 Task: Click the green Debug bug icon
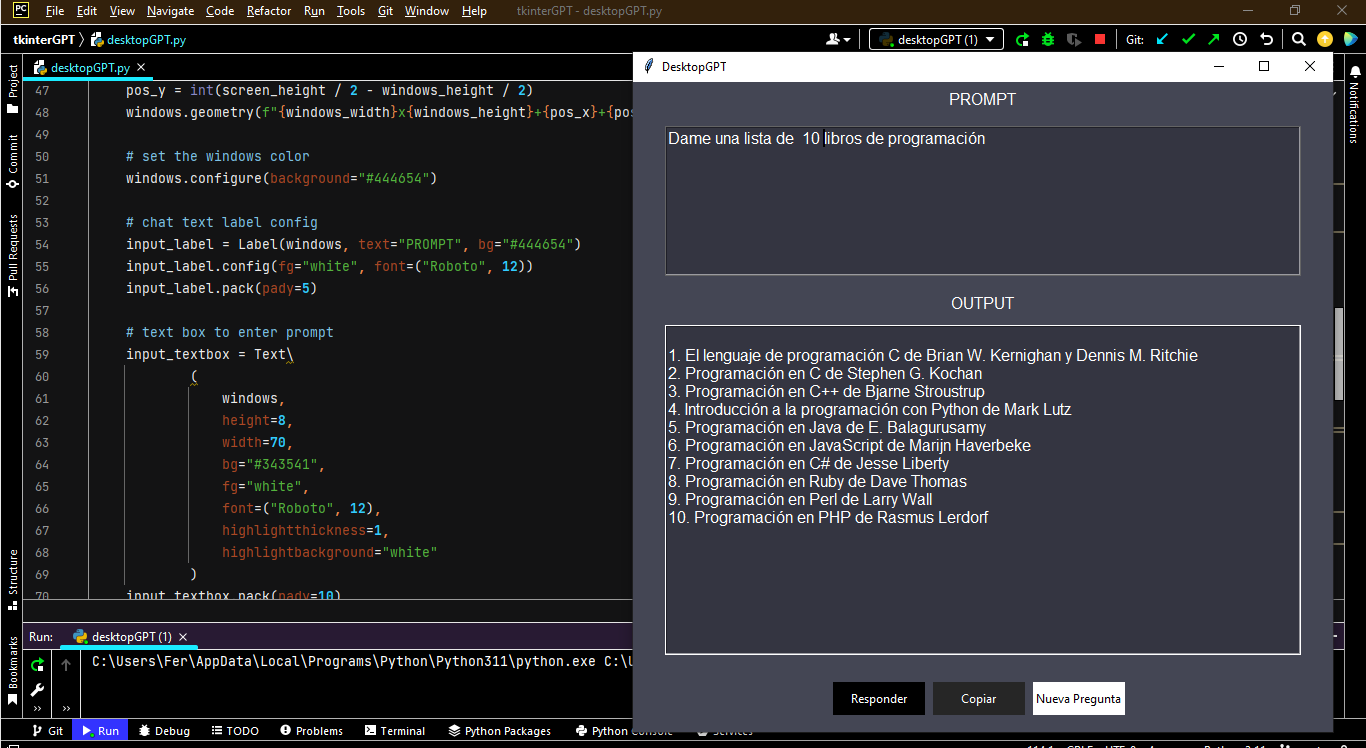1048,40
